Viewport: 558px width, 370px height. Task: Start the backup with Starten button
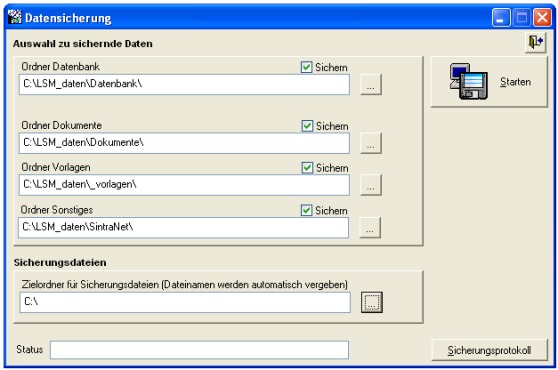pos(489,82)
